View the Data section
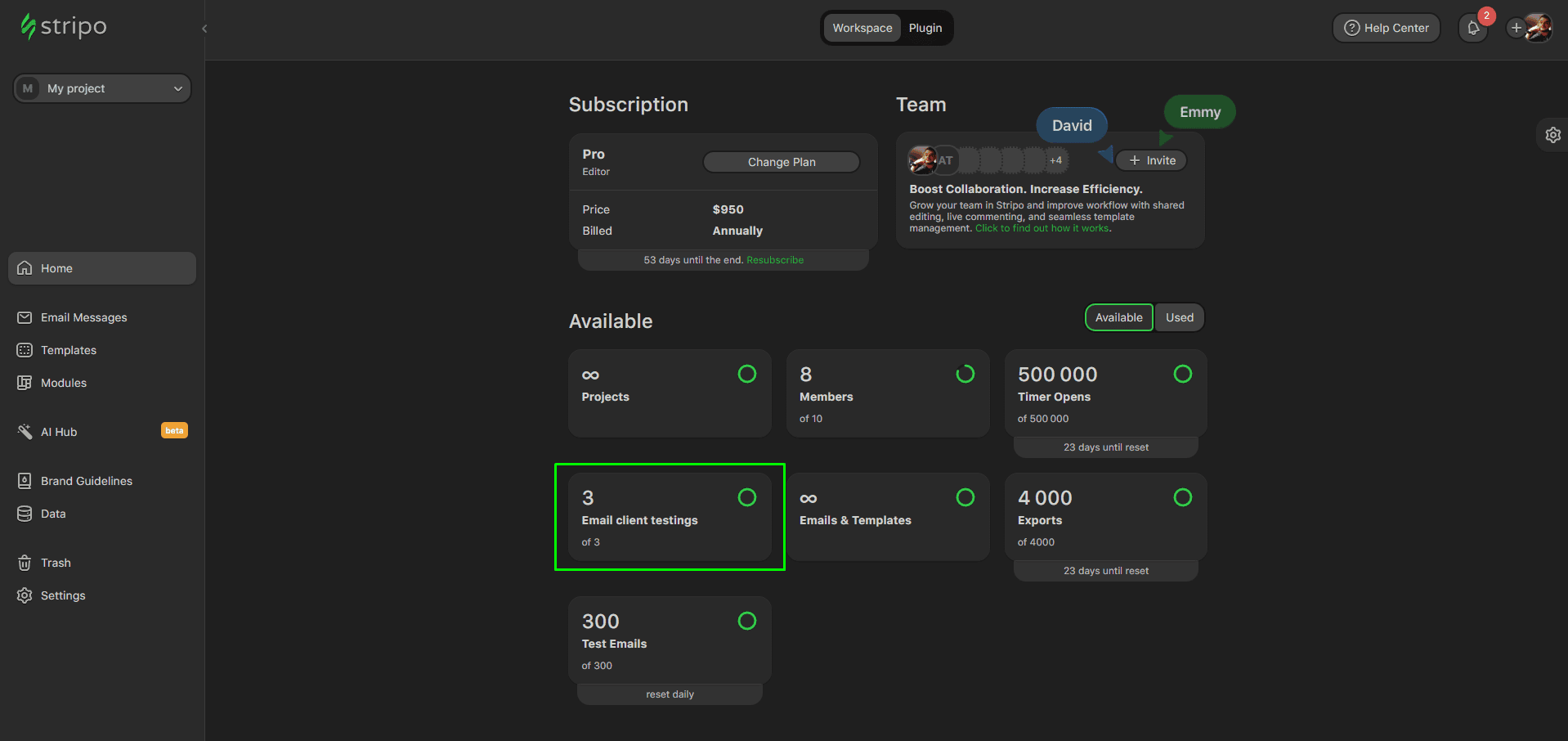The width and height of the screenshot is (1568, 741). [x=53, y=513]
